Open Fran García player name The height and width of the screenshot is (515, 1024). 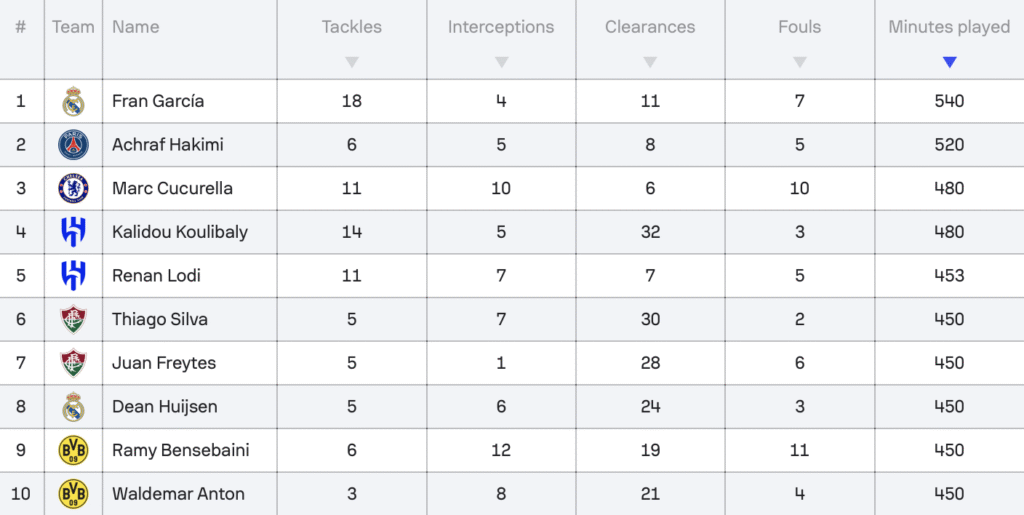click(158, 101)
